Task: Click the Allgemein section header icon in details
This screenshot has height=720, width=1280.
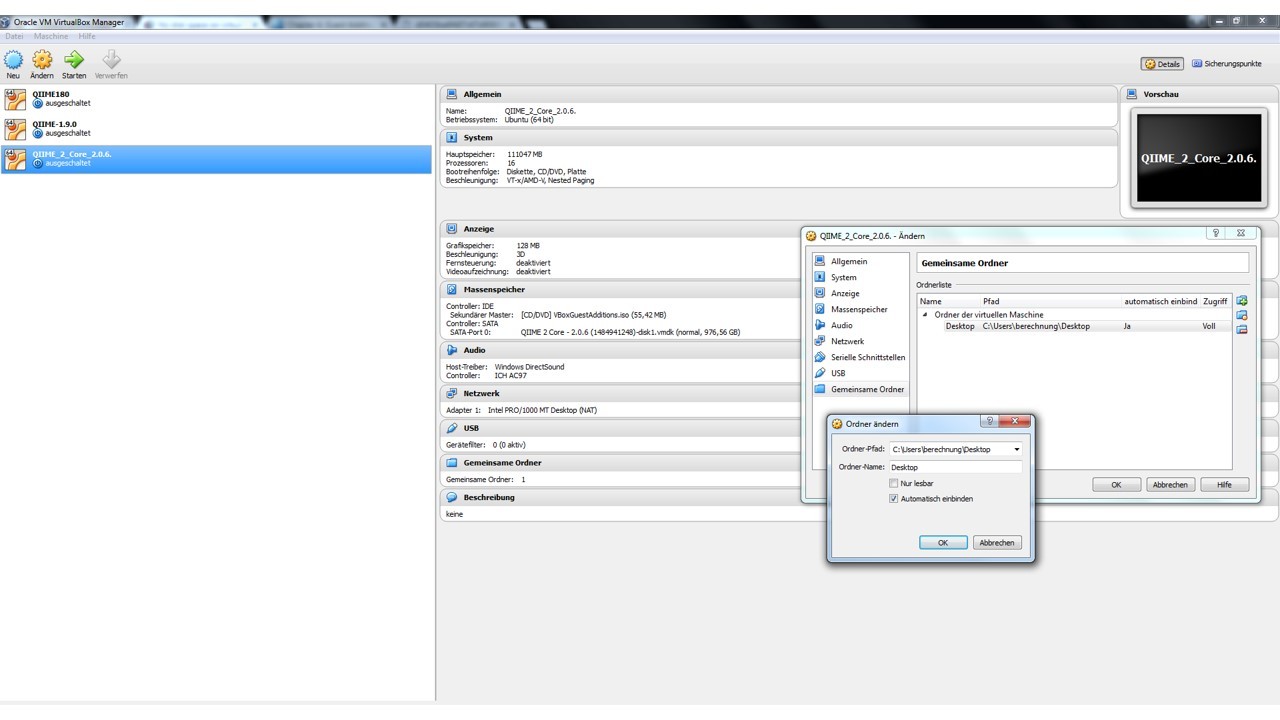Action: coord(452,94)
